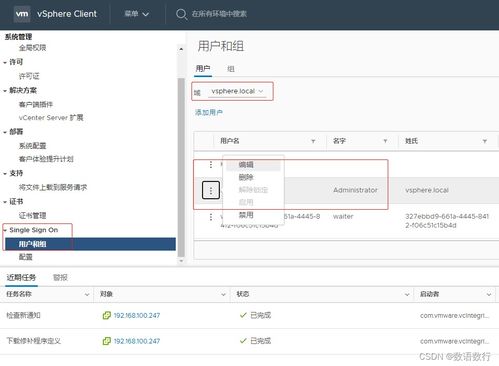Click the filter icon in 姓氏 column
The width and height of the screenshot is (499, 366).
[x=485, y=141]
